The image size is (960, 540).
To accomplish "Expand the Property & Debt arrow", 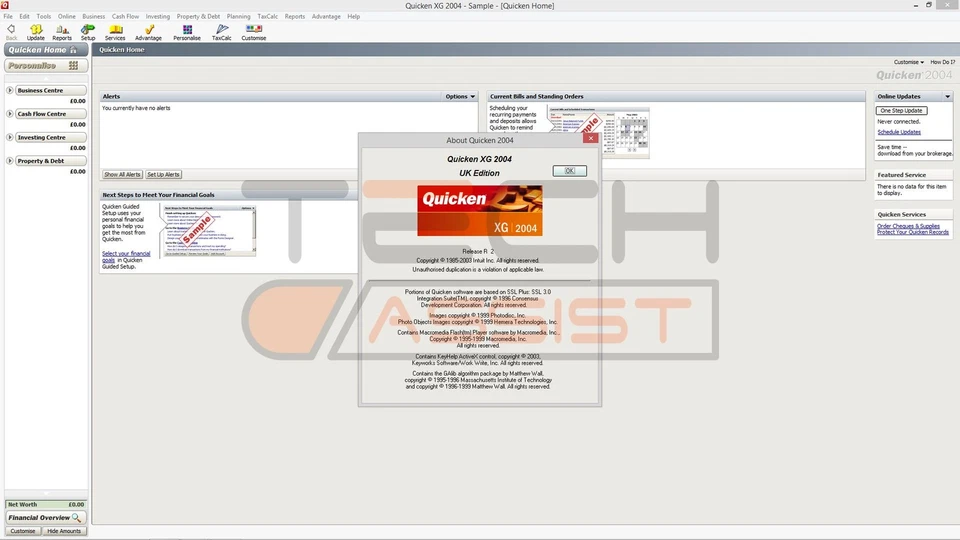I will pos(10,161).
